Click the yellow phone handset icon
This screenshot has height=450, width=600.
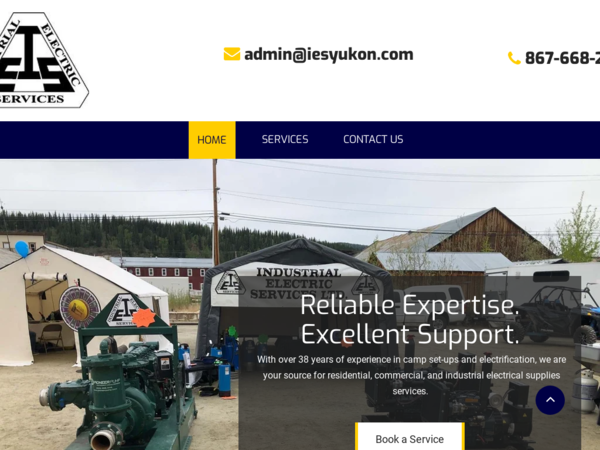pos(514,58)
